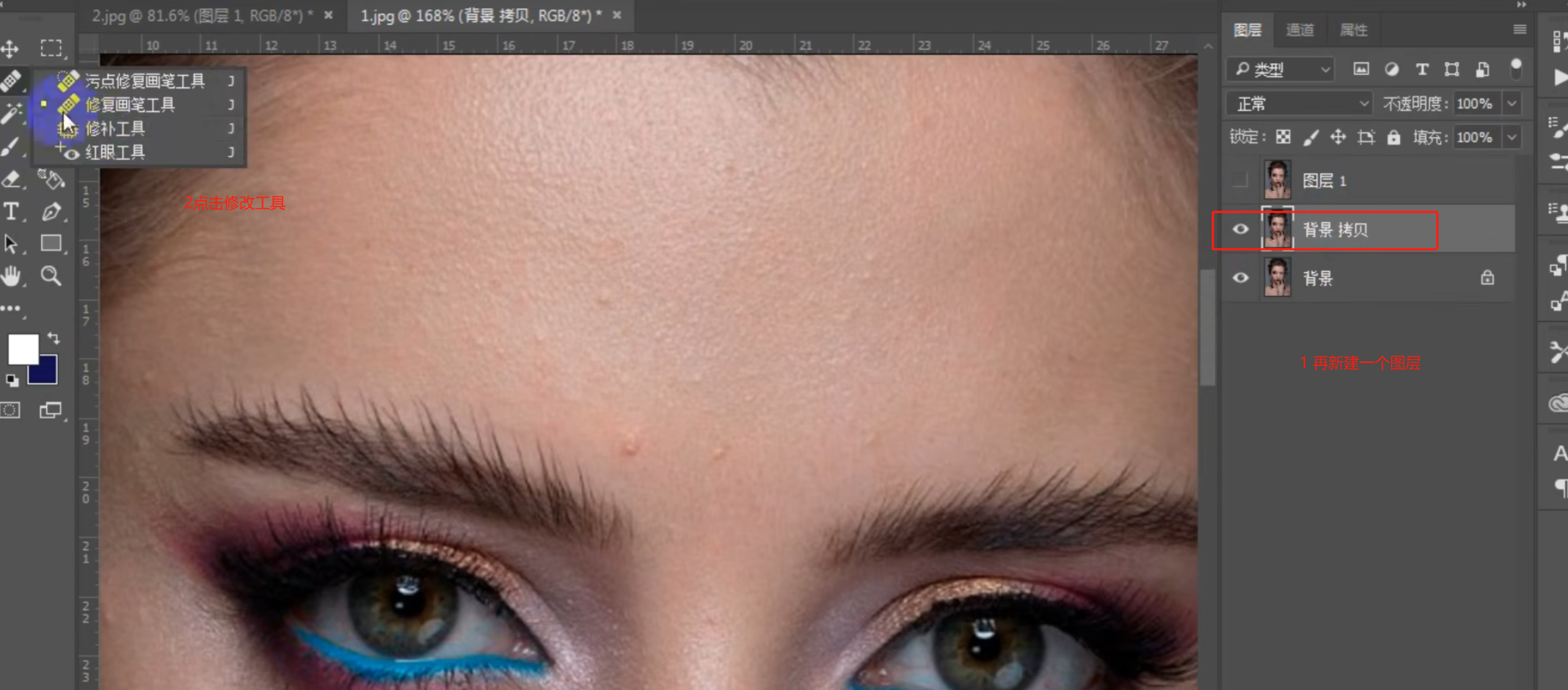Viewport: 1568px width, 690px height.
Task: Lock layer position
Action: pos(1338,137)
